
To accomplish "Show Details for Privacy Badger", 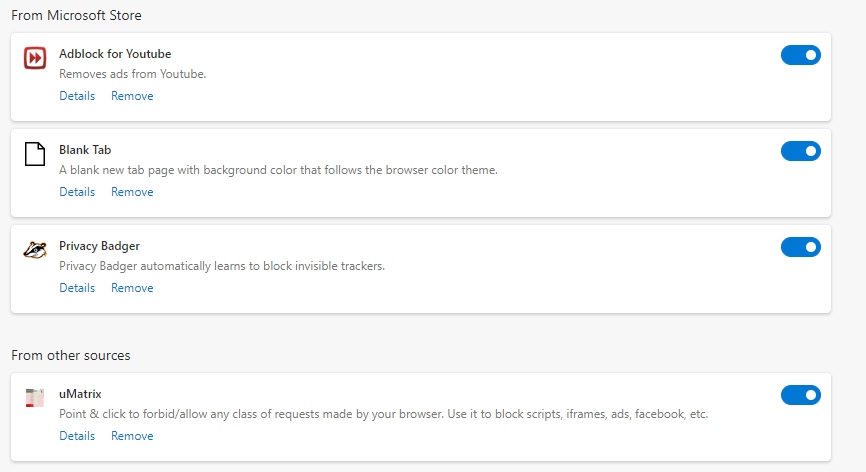I will point(77,288).
